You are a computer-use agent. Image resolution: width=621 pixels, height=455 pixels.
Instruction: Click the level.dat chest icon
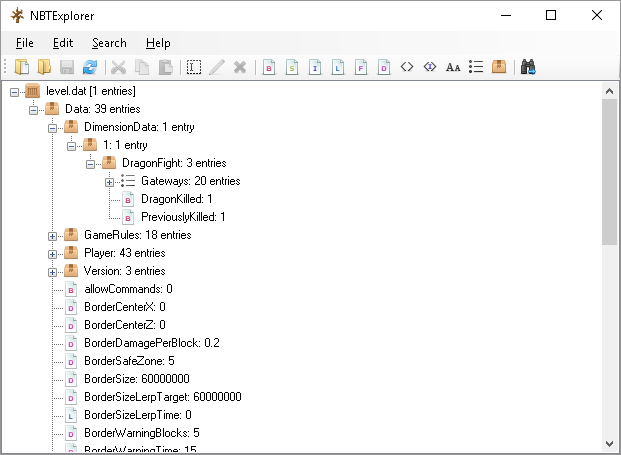click(32, 91)
